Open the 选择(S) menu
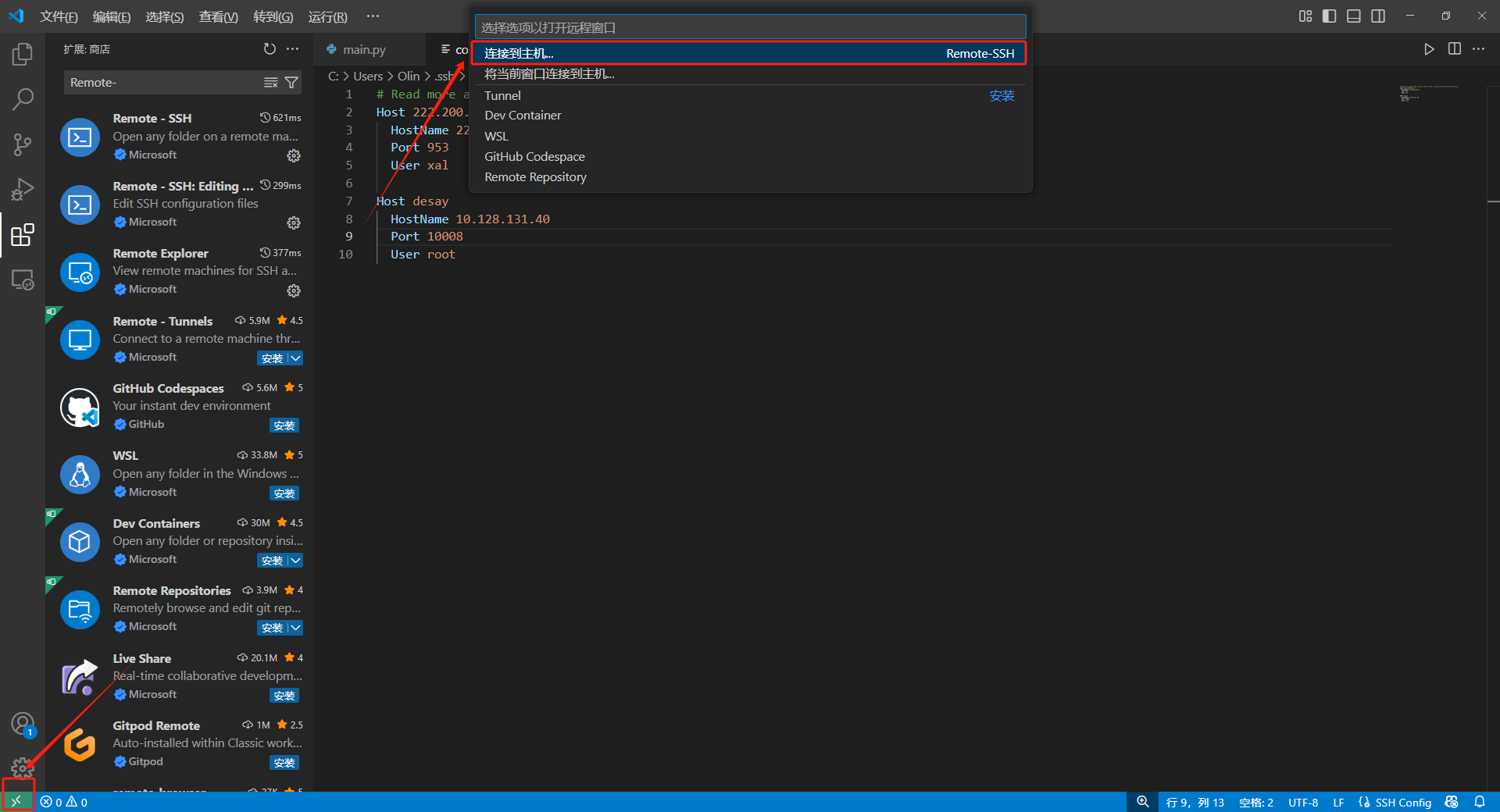Screen dimensions: 1500x812 pyautogui.click(x=165, y=16)
